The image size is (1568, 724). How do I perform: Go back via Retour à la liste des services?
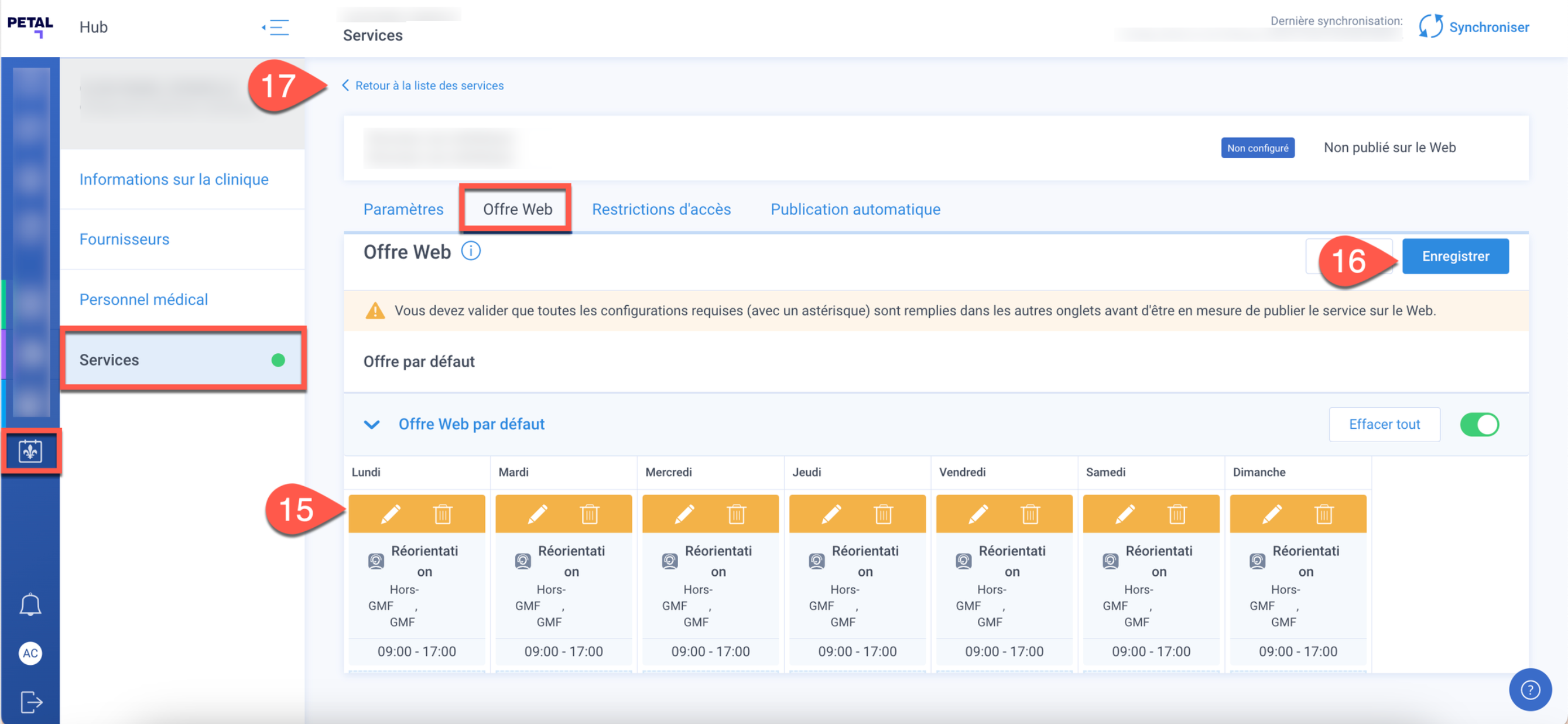click(x=422, y=86)
